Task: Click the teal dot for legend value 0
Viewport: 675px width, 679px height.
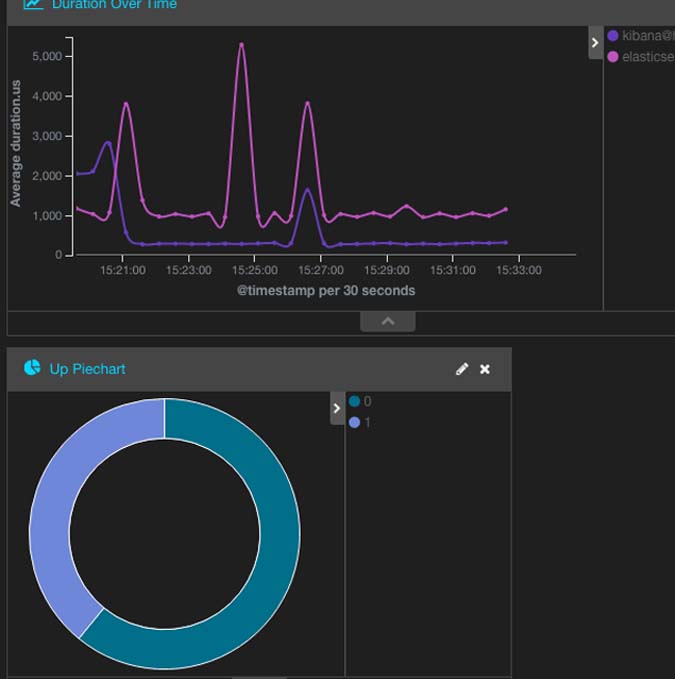Action: point(354,402)
